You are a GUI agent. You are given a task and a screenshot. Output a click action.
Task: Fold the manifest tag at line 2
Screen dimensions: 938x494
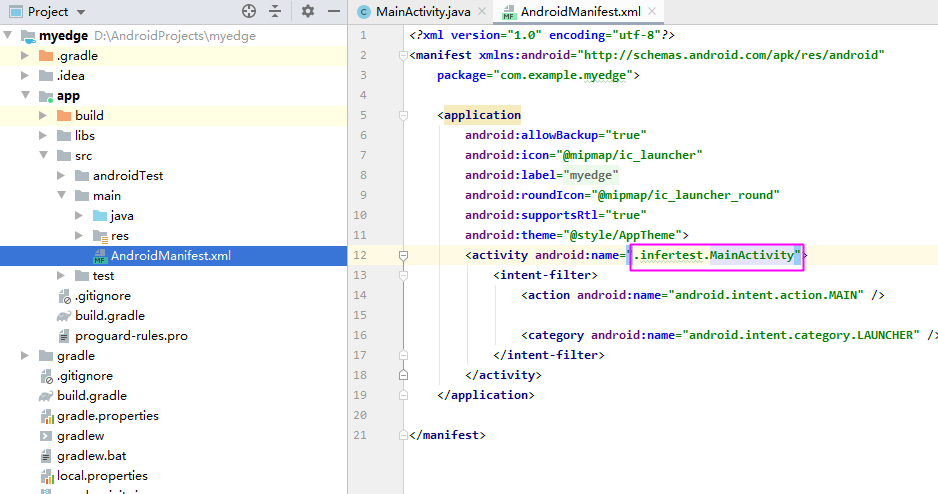(403, 56)
